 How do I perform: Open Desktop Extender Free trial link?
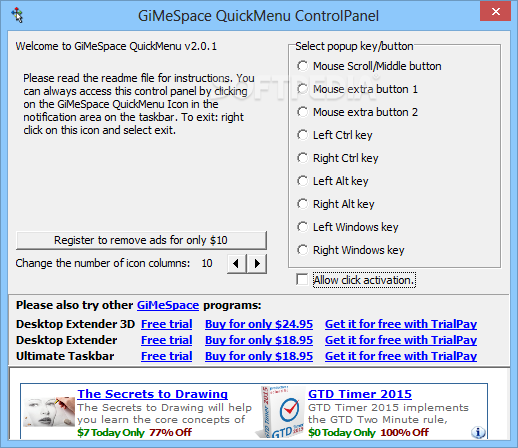click(167, 340)
